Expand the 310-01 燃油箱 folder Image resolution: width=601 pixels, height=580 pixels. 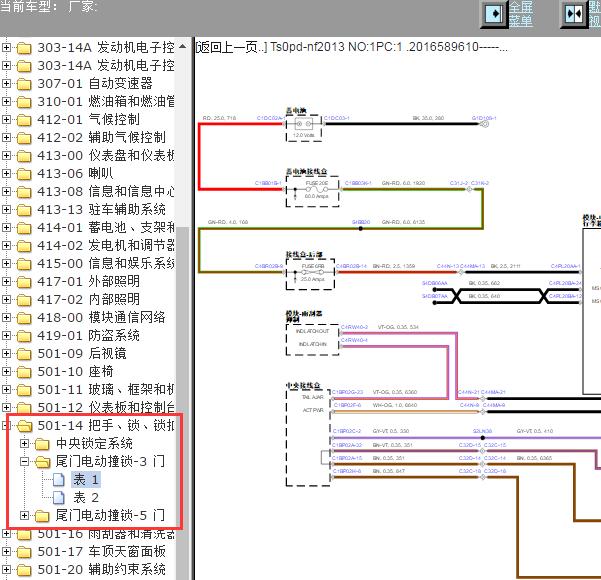(x=6, y=101)
